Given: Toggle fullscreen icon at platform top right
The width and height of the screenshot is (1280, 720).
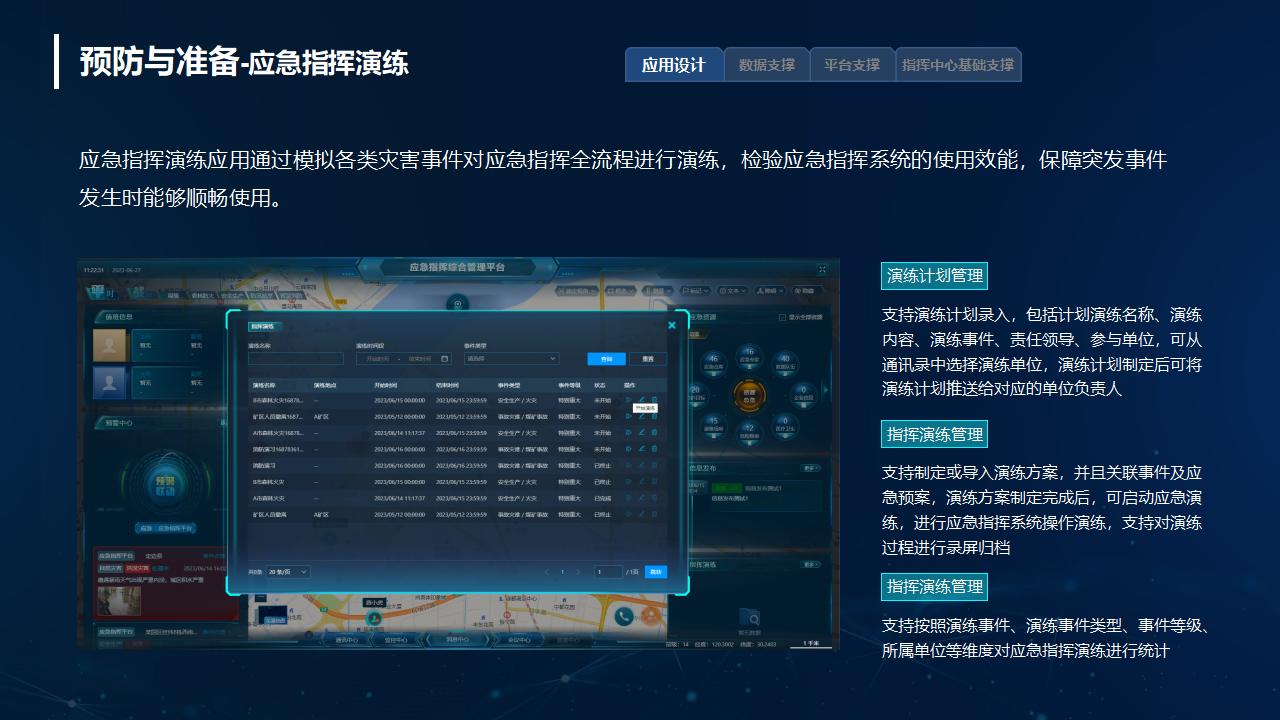Looking at the screenshot, I should [822, 269].
